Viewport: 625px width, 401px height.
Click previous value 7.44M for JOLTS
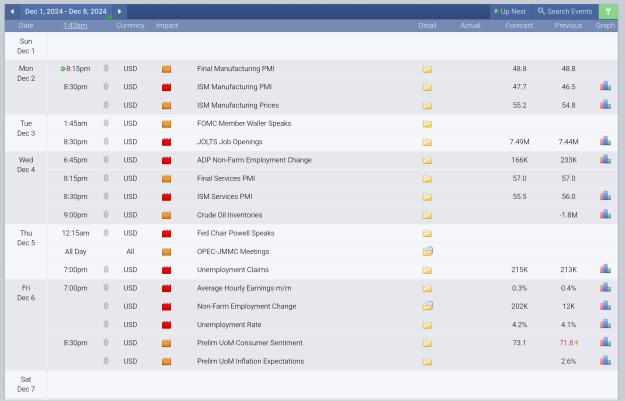[x=568, y=142]
